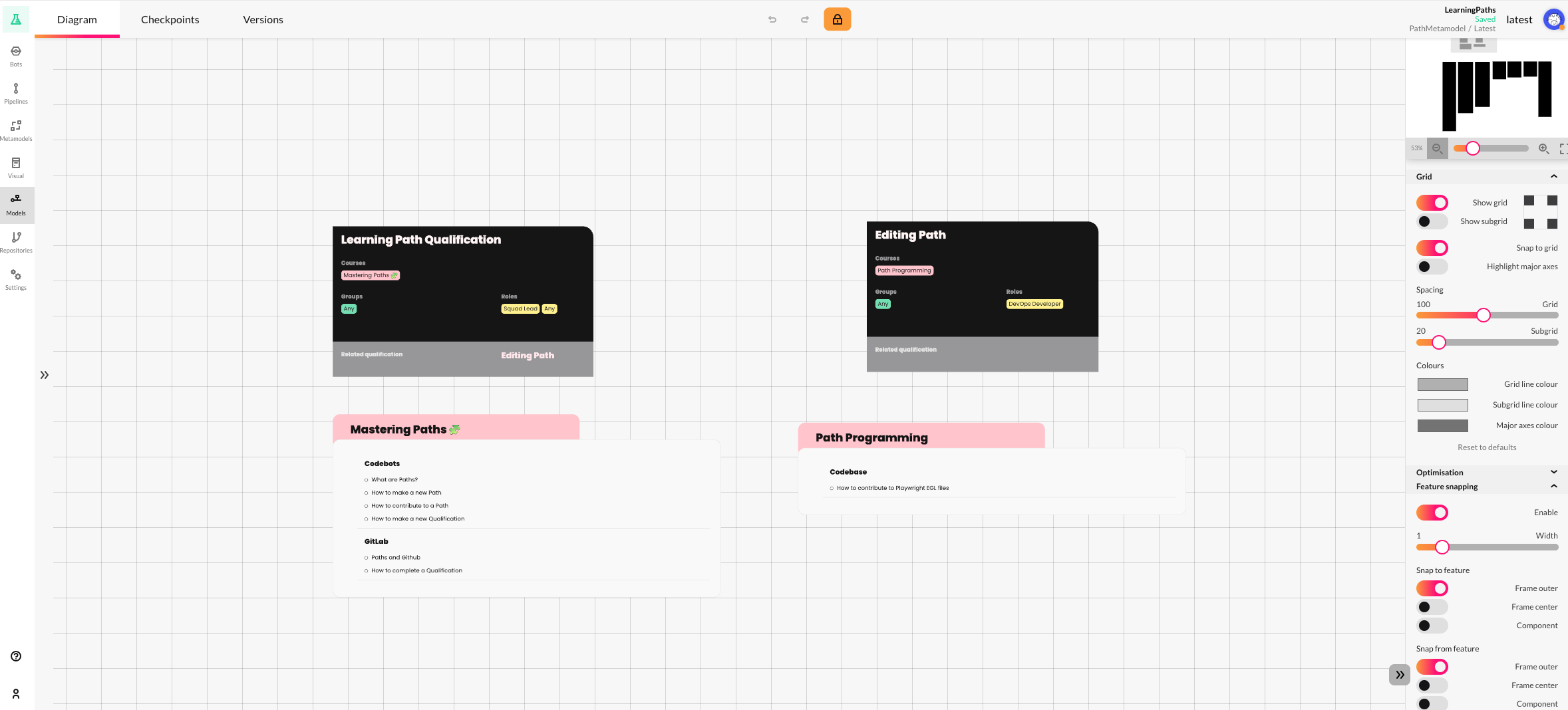Click the Reset to defaults link
Image resolution: width=1568 pixels, height=710 pixels.
(x=1487, y=447)
